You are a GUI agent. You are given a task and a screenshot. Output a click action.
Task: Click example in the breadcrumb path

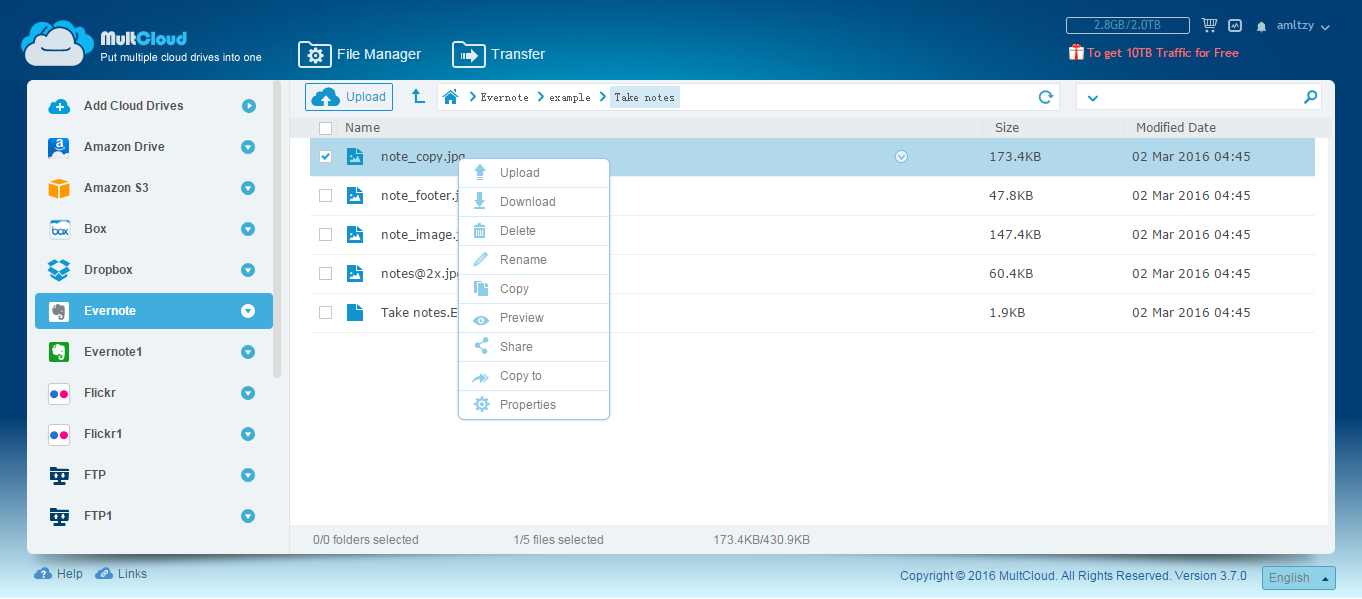tap(570, 97)
